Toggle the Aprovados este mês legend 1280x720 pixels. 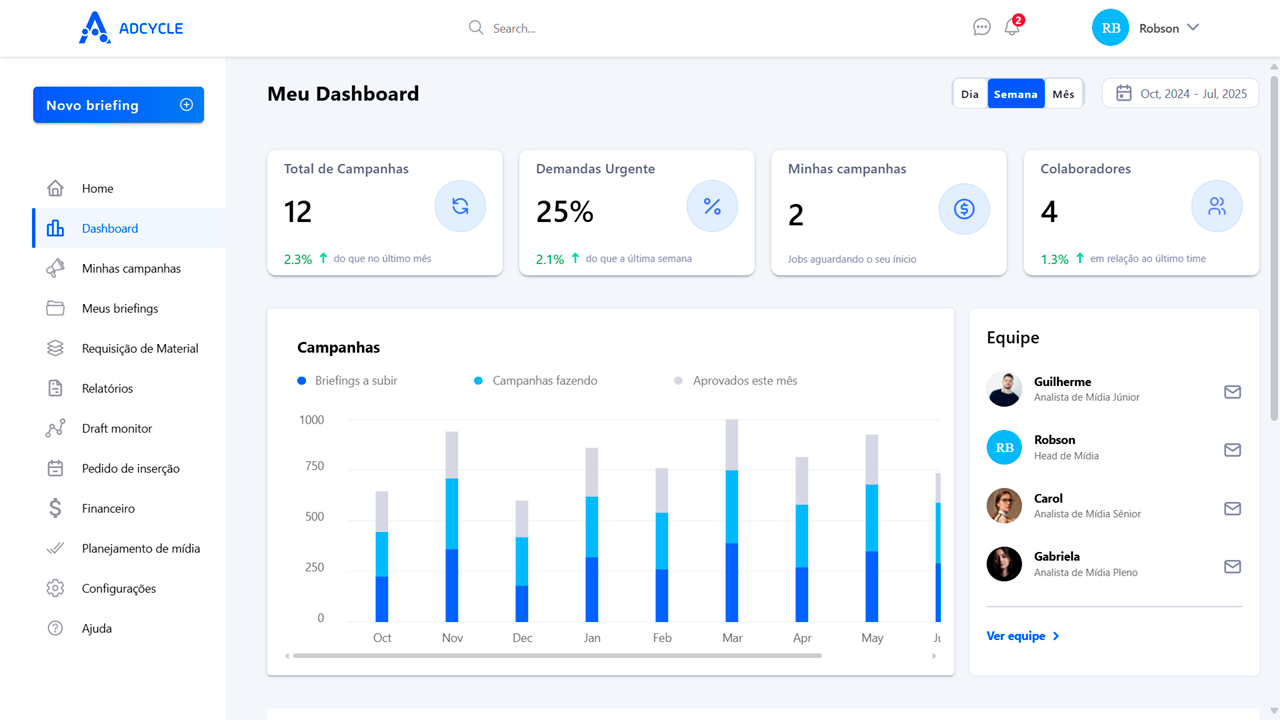(x=736, y=380)
